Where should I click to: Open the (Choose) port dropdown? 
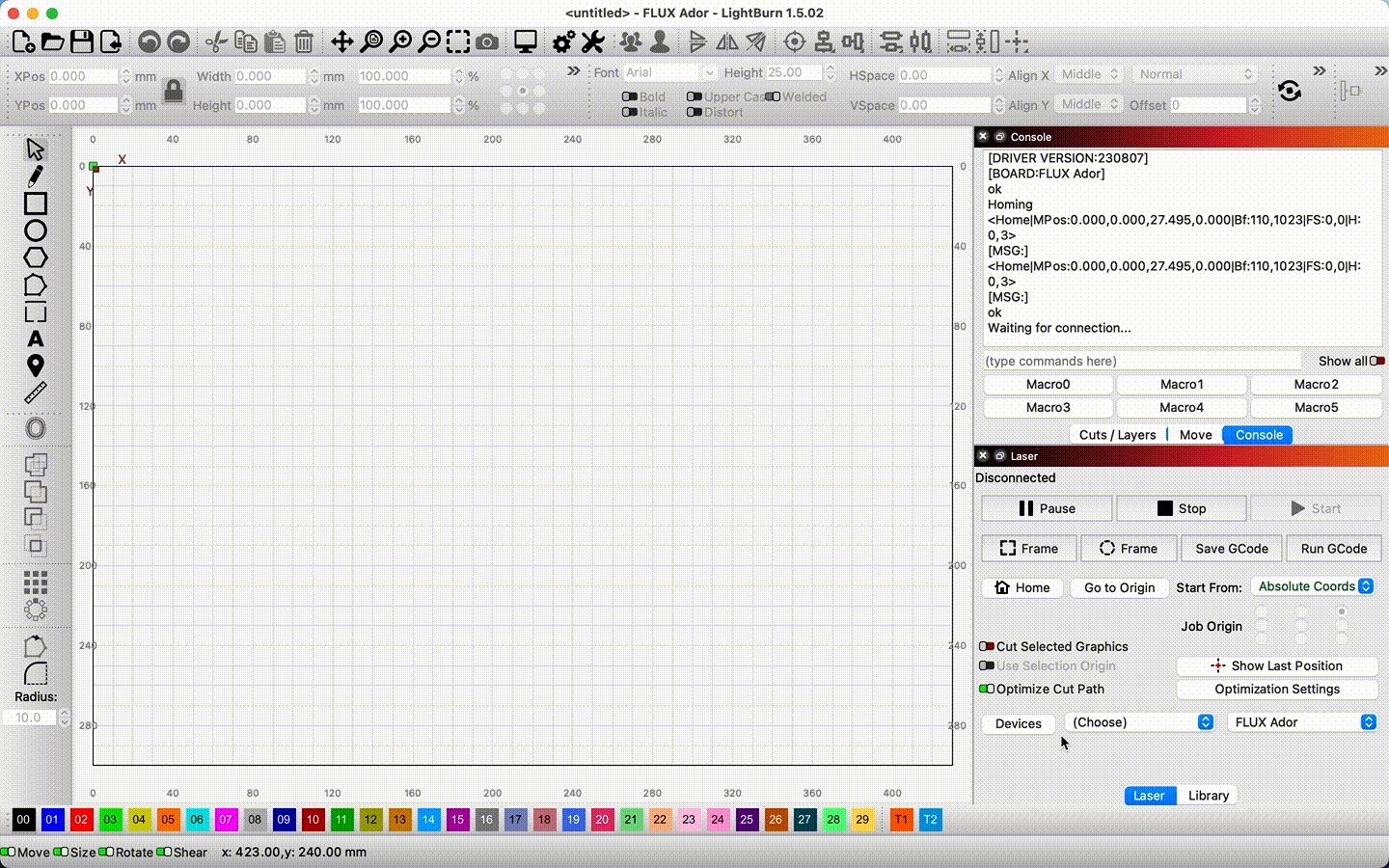tap(1139, 722)
